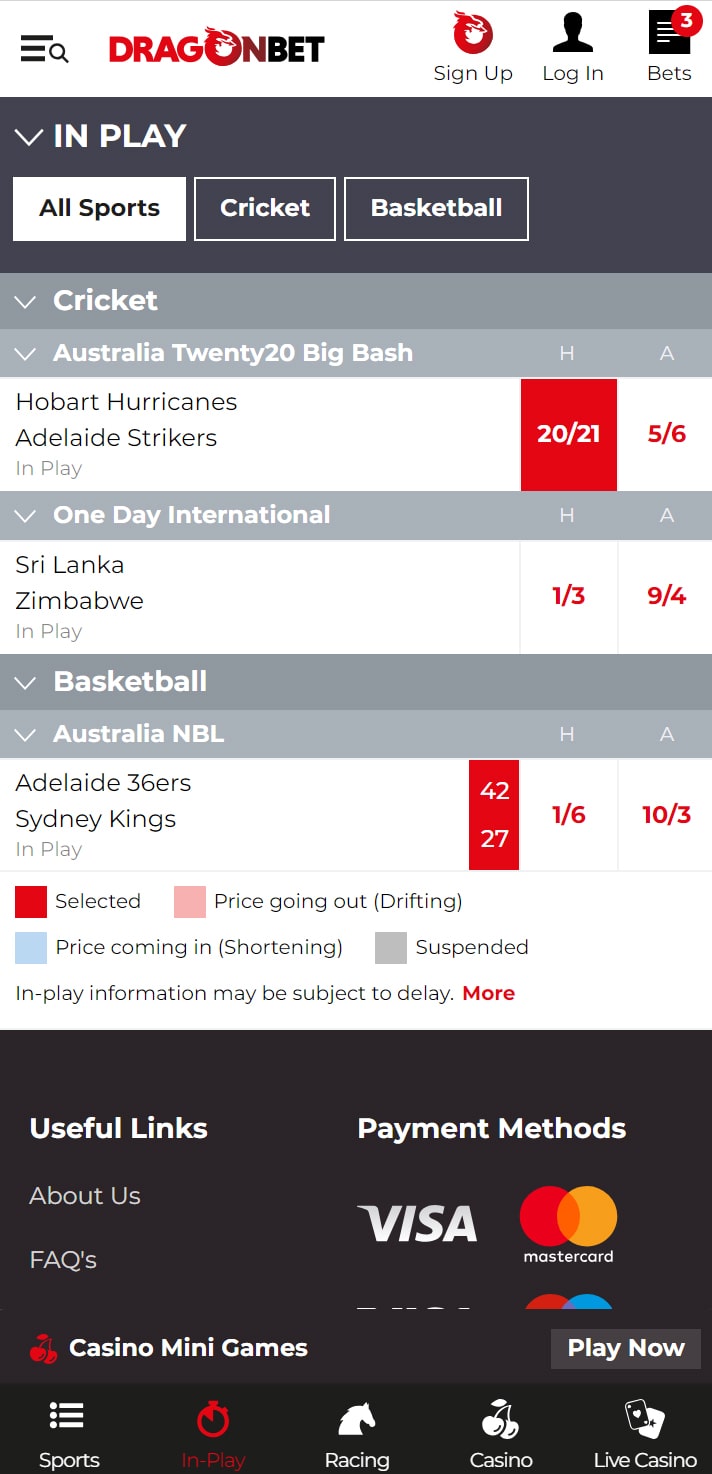Select 5/6 odds for Adelaide Strikers

tap(666, 434)
